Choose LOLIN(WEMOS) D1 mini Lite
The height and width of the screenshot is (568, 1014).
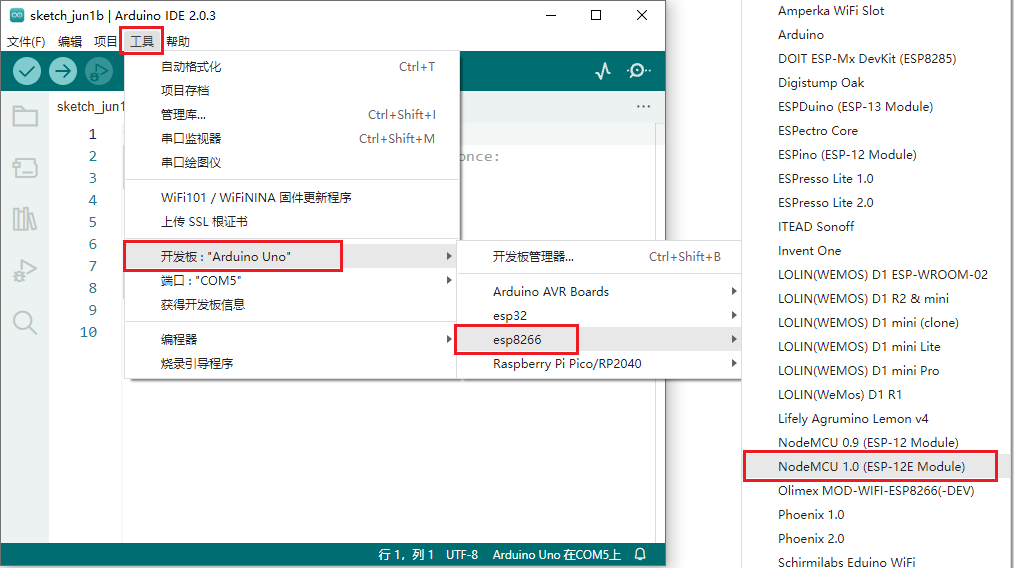859,345
